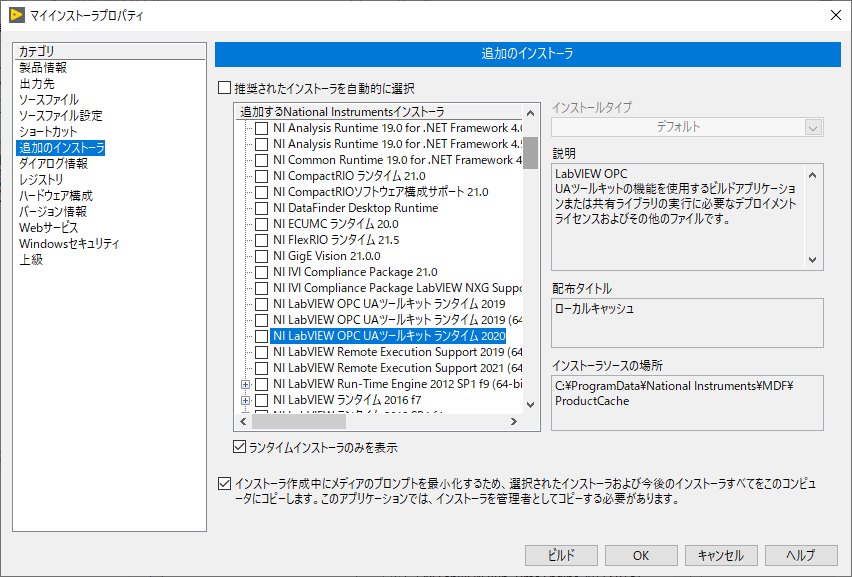852x577 pixels.
Task: Select 上級 category
Action: coord(31,259)
